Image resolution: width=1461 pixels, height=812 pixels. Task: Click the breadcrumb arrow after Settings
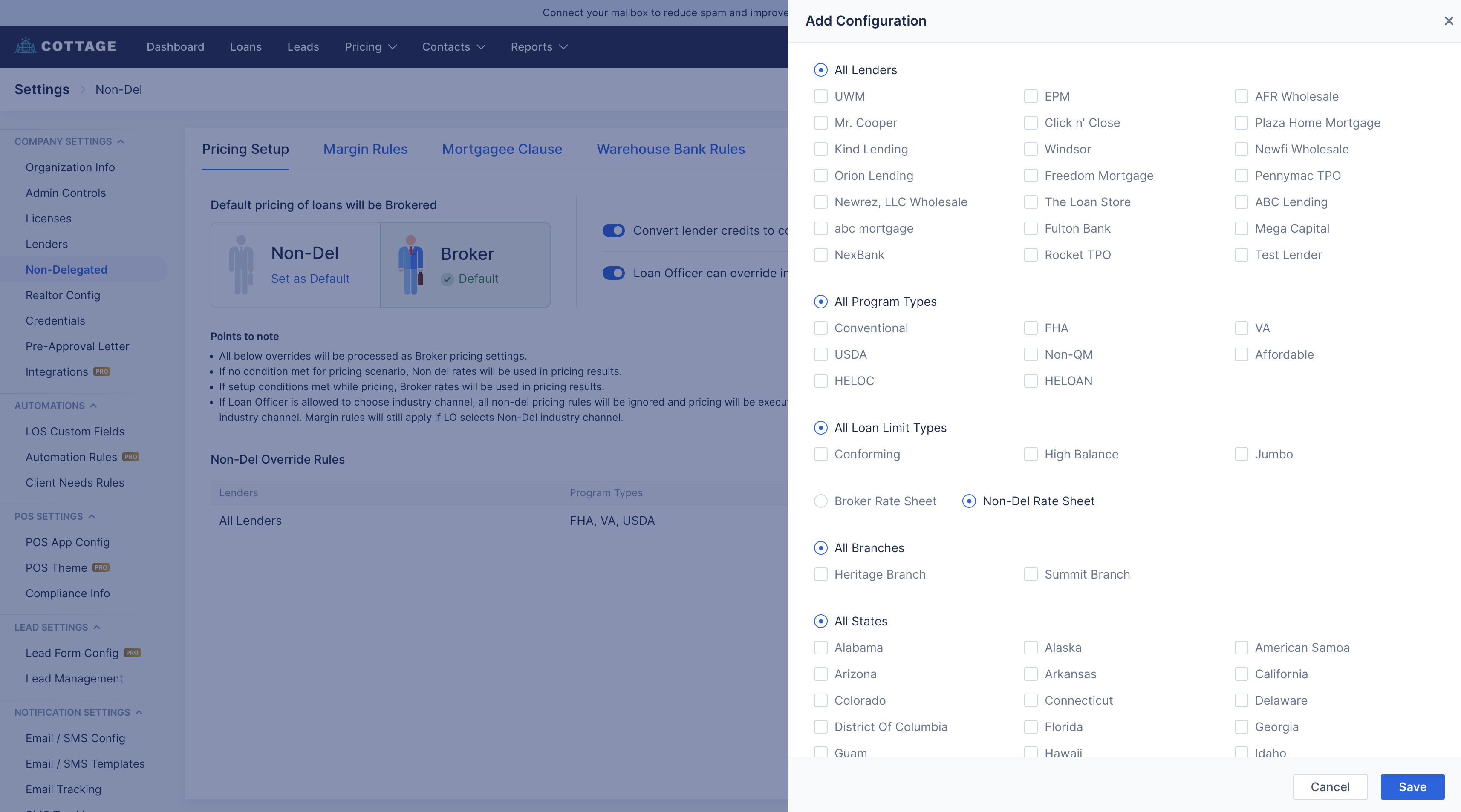pos(83,89)
